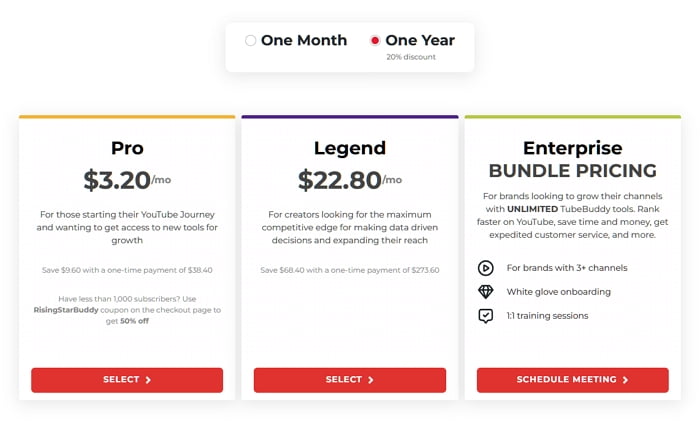The image size is (700, 424).
Task: Choose the Legend plan Select button
Action: tap(350, 380)
